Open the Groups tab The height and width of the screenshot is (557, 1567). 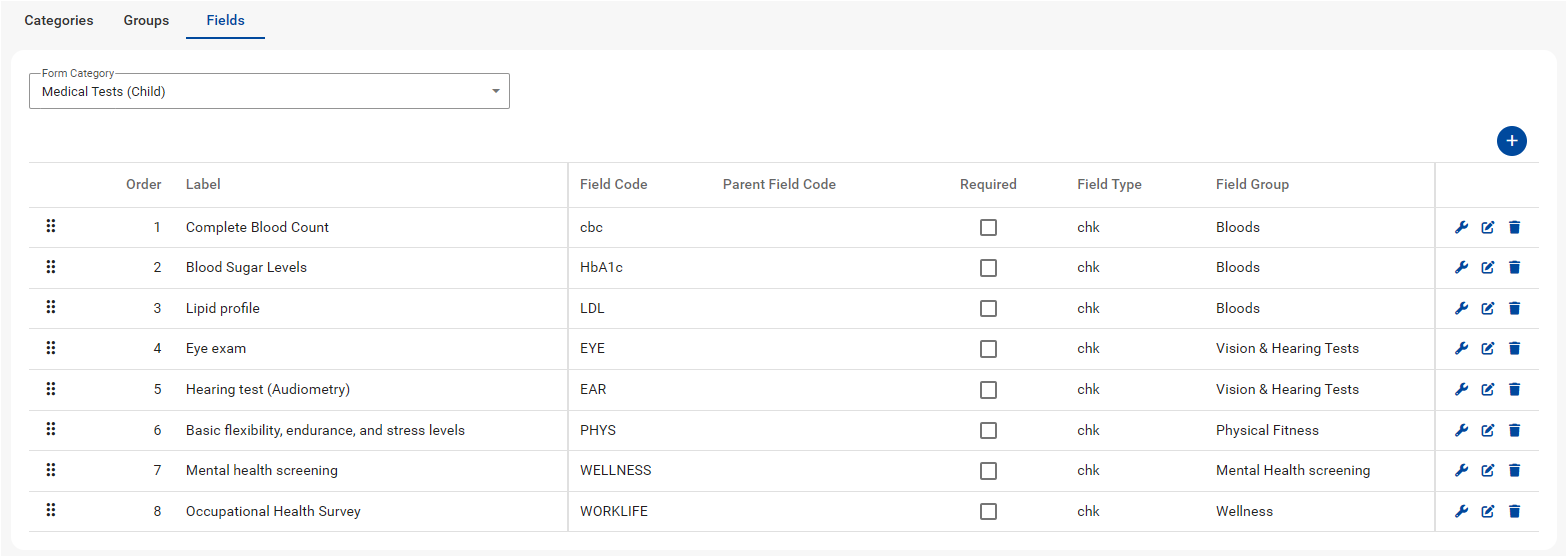[146, 20]
